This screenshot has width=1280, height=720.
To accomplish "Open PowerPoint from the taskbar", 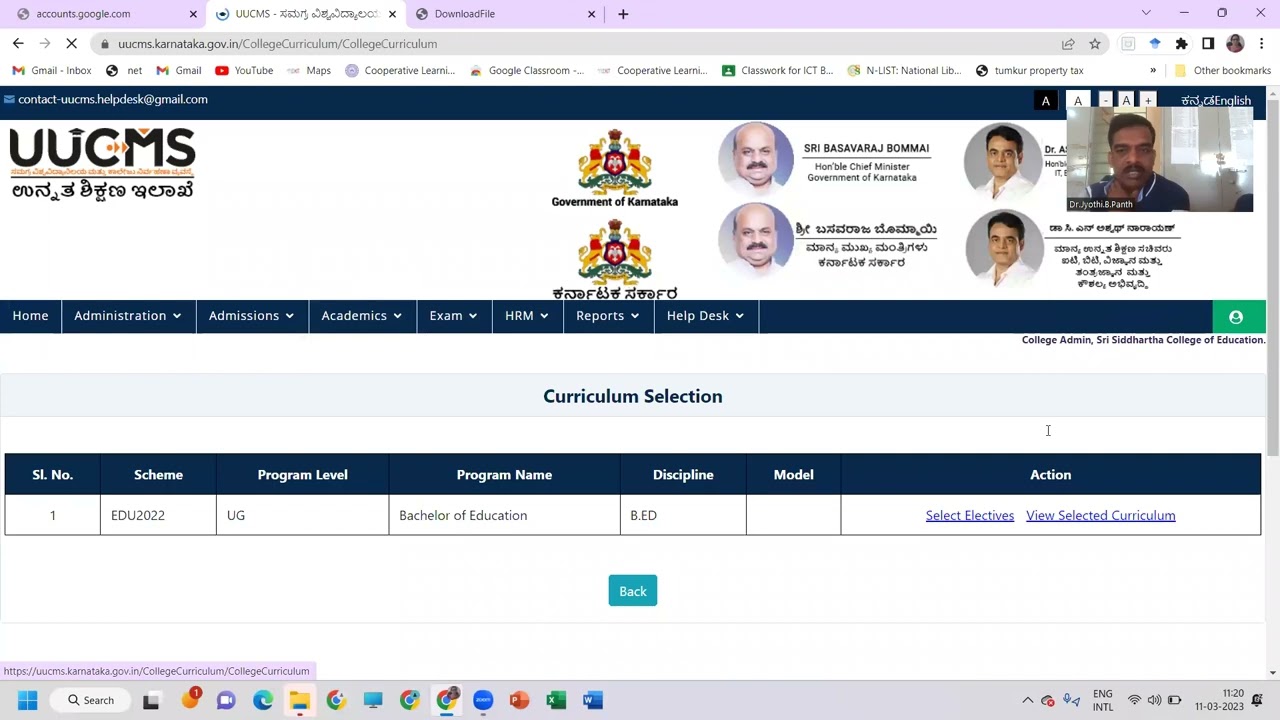I will pyautogui.click(x=519, y=700).
